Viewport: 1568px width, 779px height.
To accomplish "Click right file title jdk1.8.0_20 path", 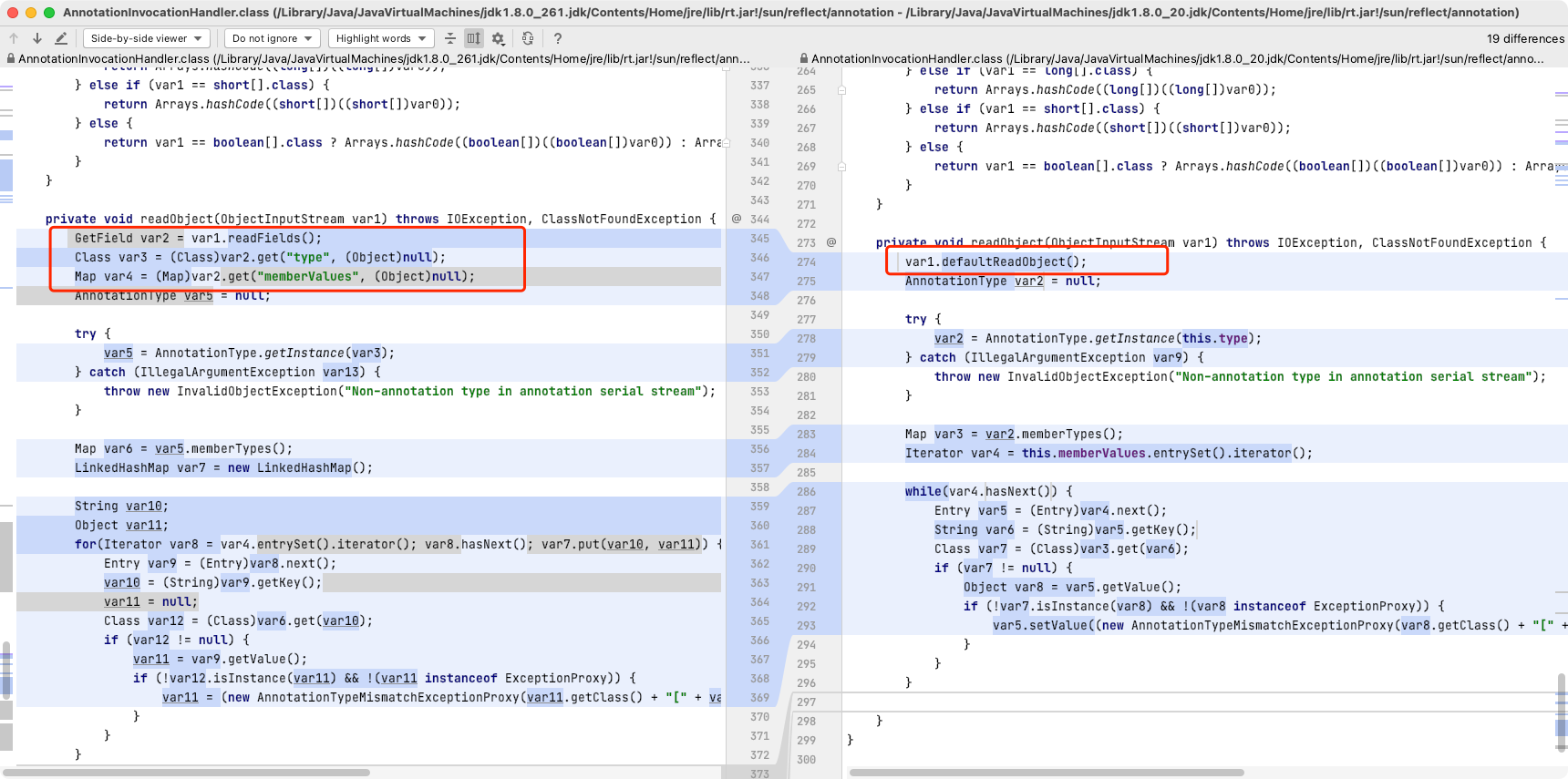I will coord(1178,58).
